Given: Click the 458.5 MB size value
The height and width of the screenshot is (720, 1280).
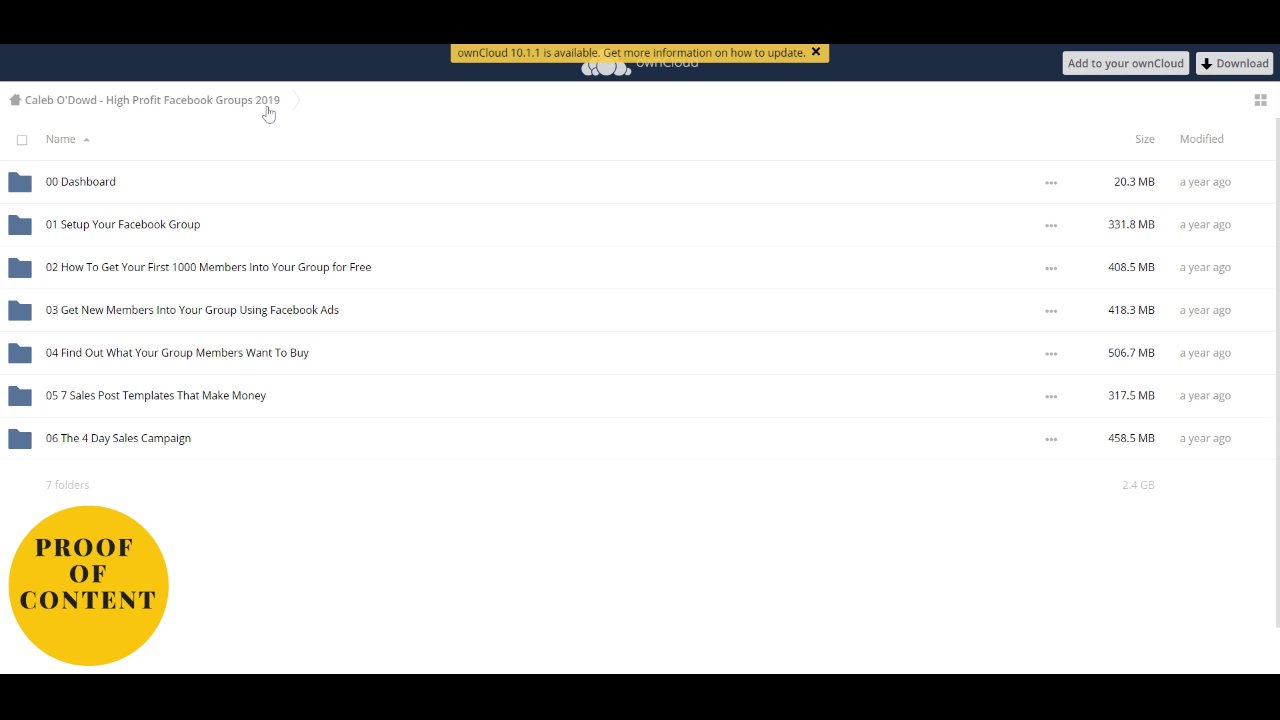Looking at the screenshot, I should click(x=1131, y=438).
